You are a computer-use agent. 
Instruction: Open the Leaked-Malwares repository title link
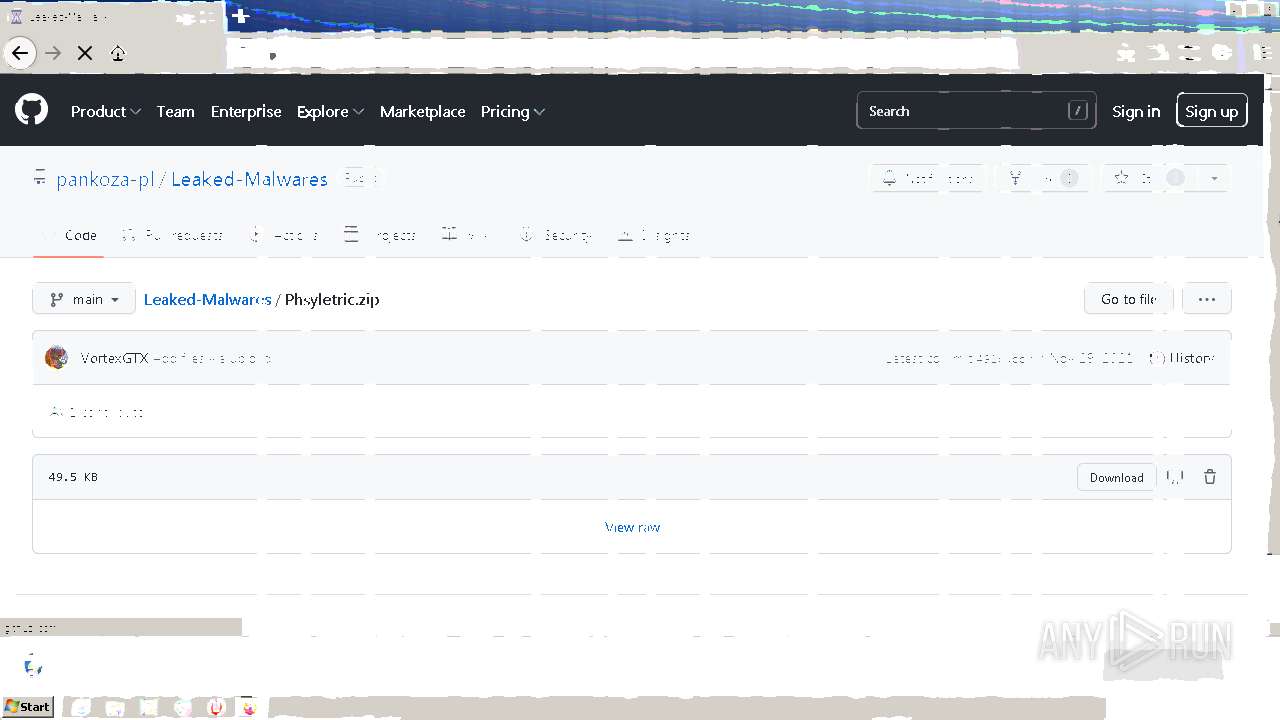point(249,179)
